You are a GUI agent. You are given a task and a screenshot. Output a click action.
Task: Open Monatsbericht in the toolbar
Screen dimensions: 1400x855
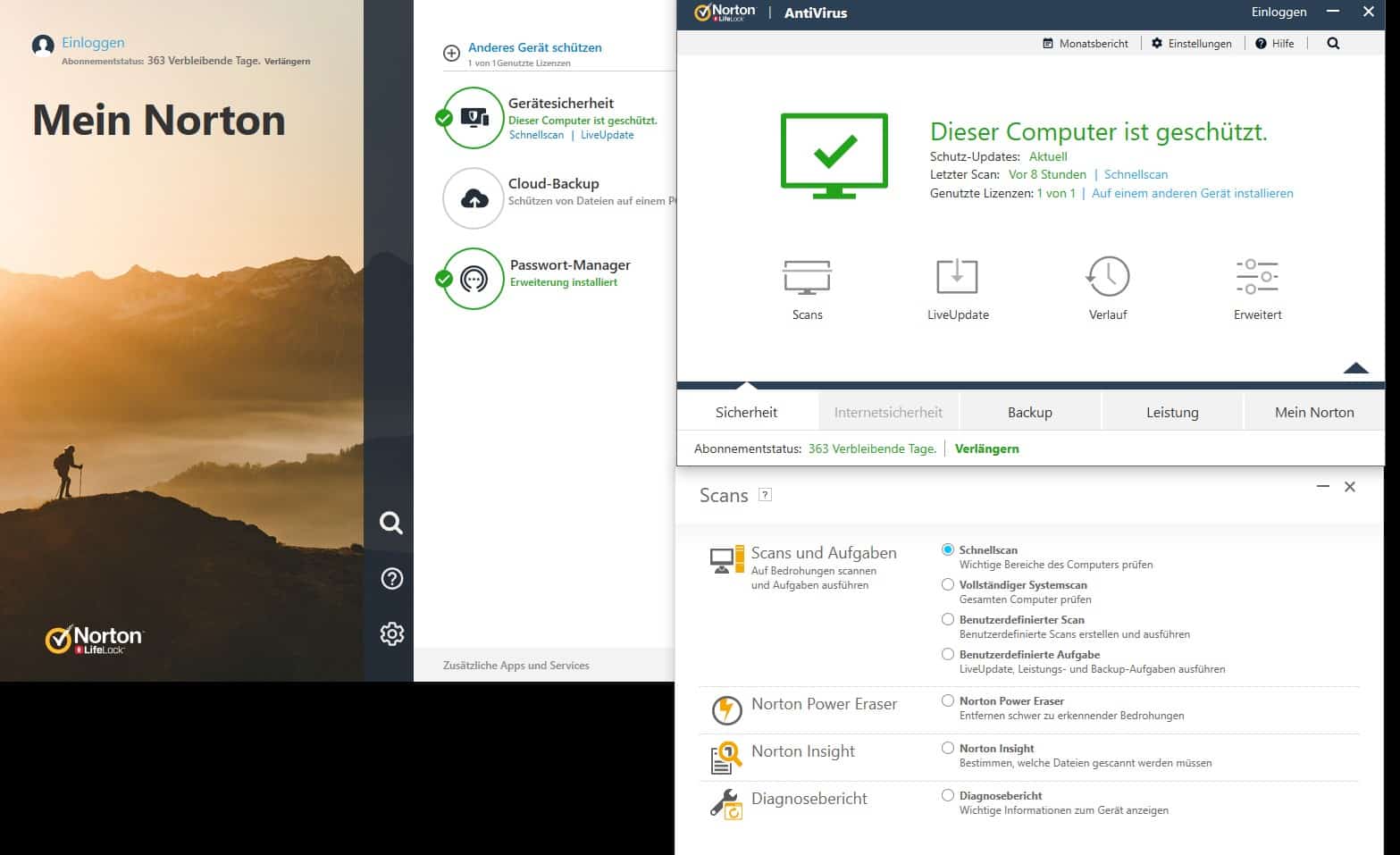1086,43
